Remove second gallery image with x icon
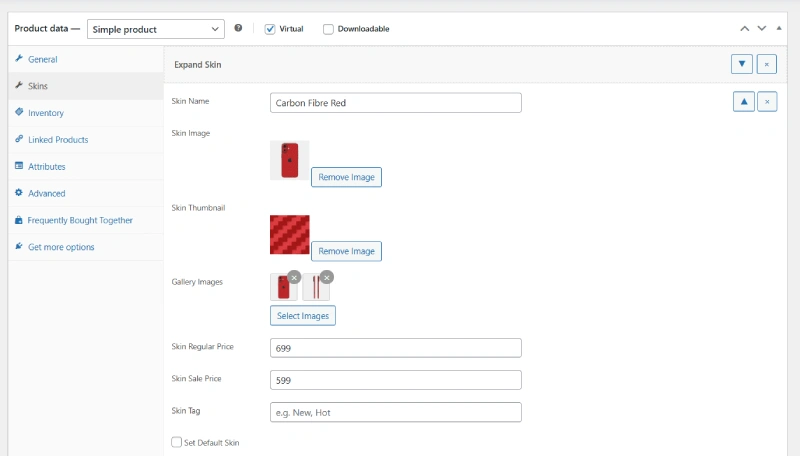The image size is (800, 456). point(327,277)
